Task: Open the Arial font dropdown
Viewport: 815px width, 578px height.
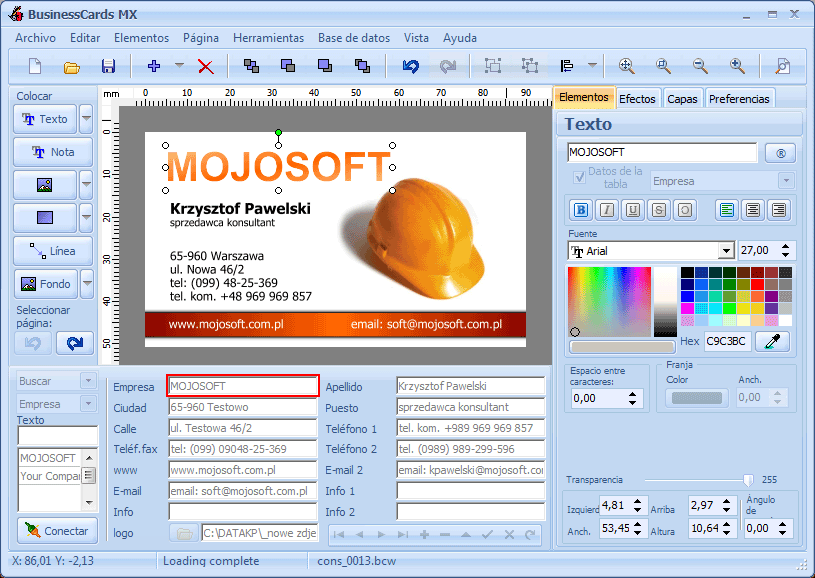Action: click(726, 251)
